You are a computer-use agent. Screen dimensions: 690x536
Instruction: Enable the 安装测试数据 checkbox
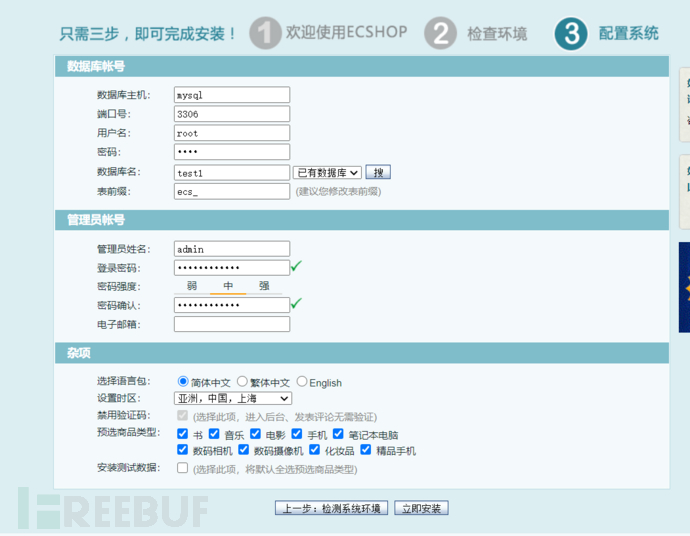[183, 468]
